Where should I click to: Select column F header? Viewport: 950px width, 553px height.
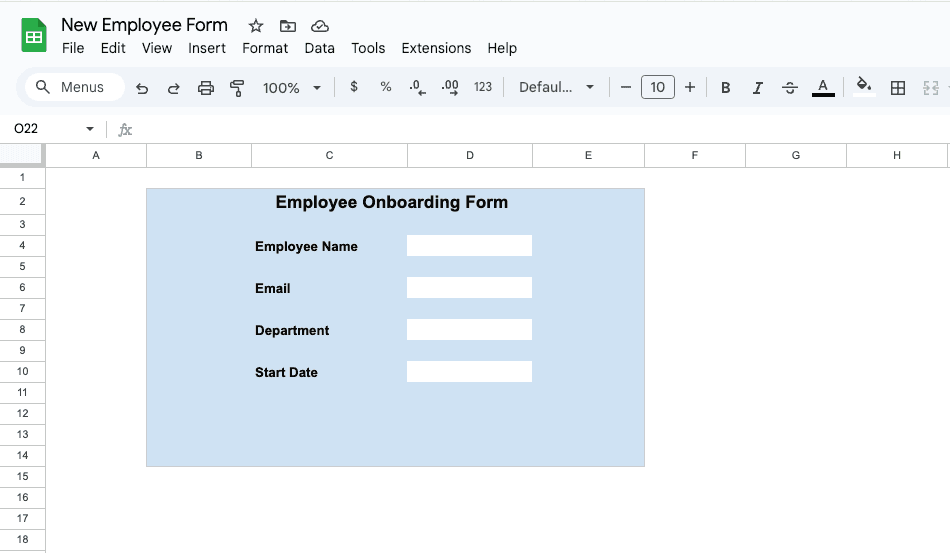tap(694, 156)
